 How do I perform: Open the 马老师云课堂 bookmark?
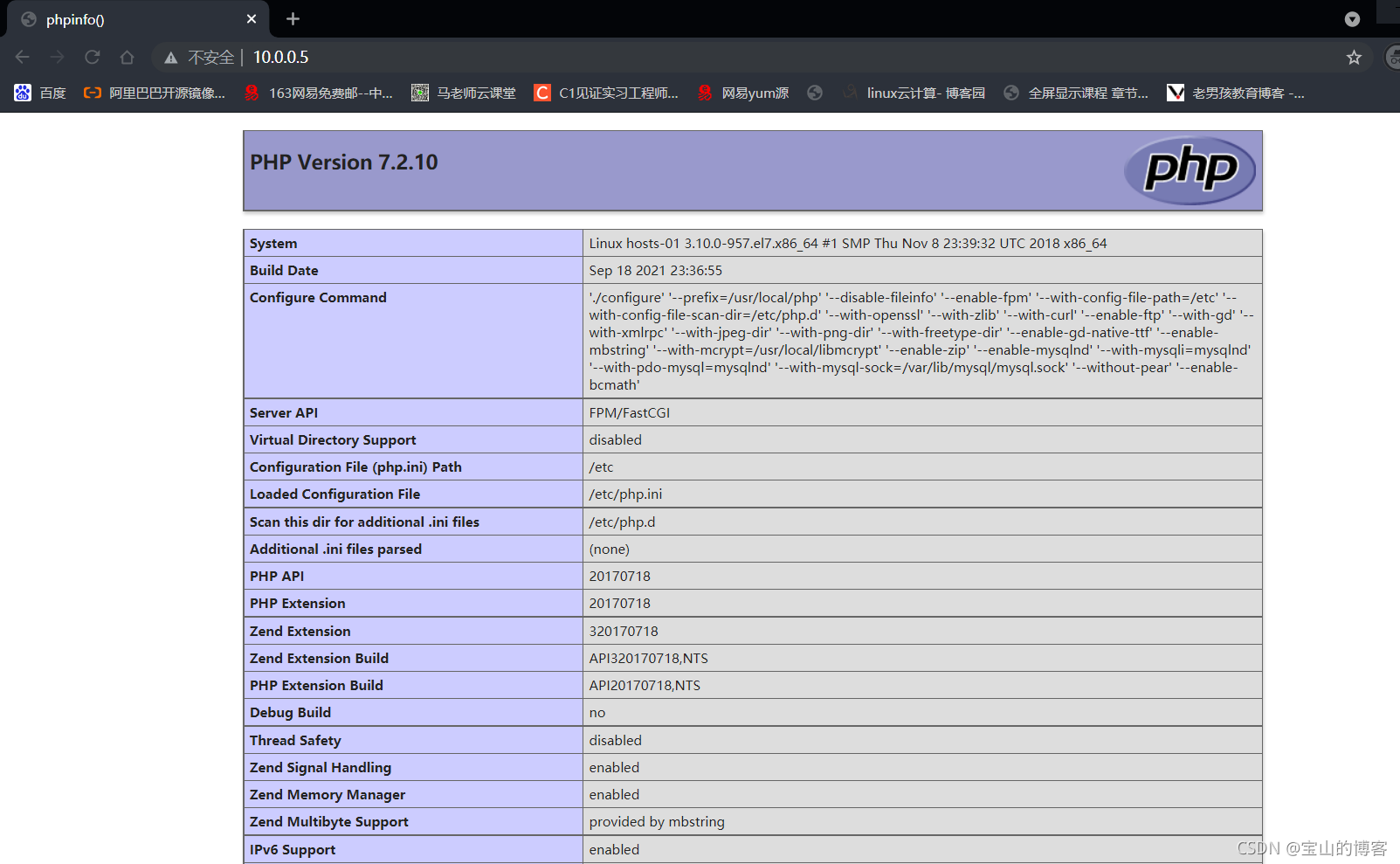[464, 93]
